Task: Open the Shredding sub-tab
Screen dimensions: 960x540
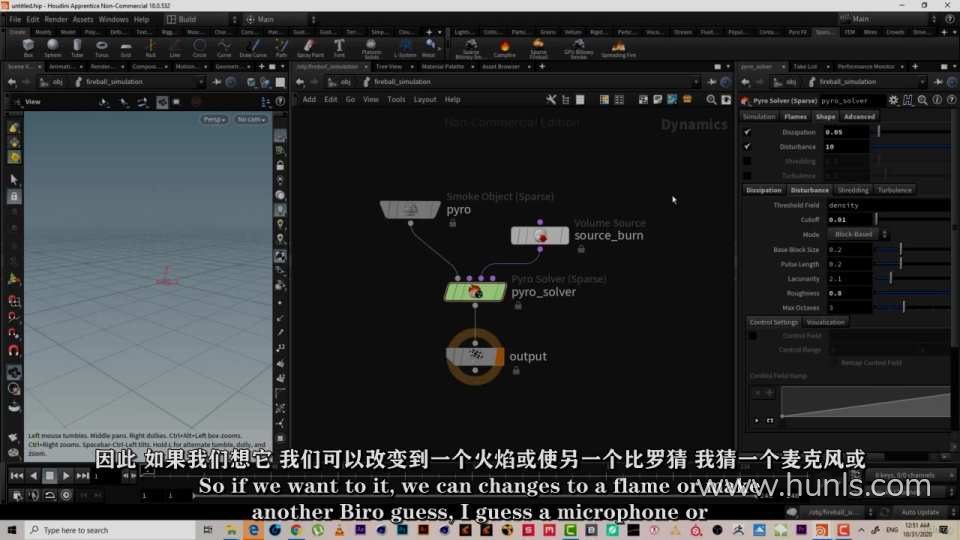Action: click(x=853, y=190)
